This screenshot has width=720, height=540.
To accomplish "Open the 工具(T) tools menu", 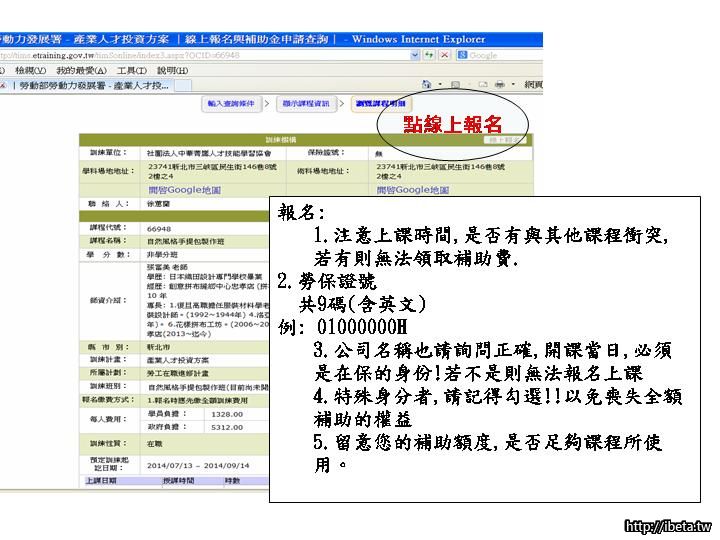I will click(x=132, y=70).
